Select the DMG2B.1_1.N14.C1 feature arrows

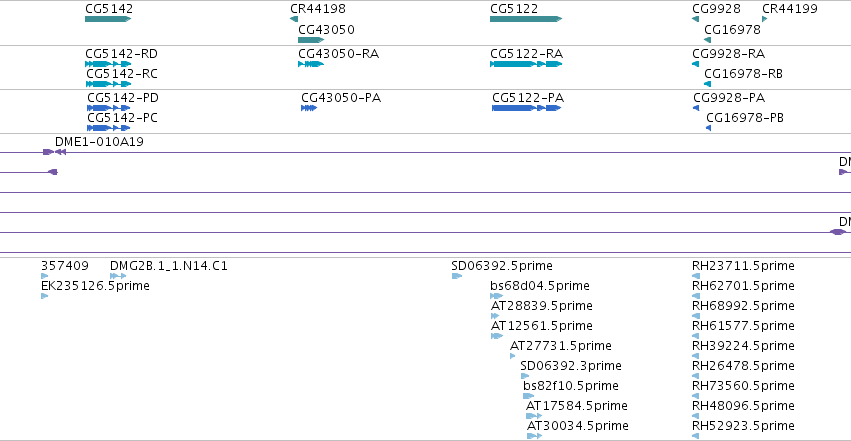point(118,276)
